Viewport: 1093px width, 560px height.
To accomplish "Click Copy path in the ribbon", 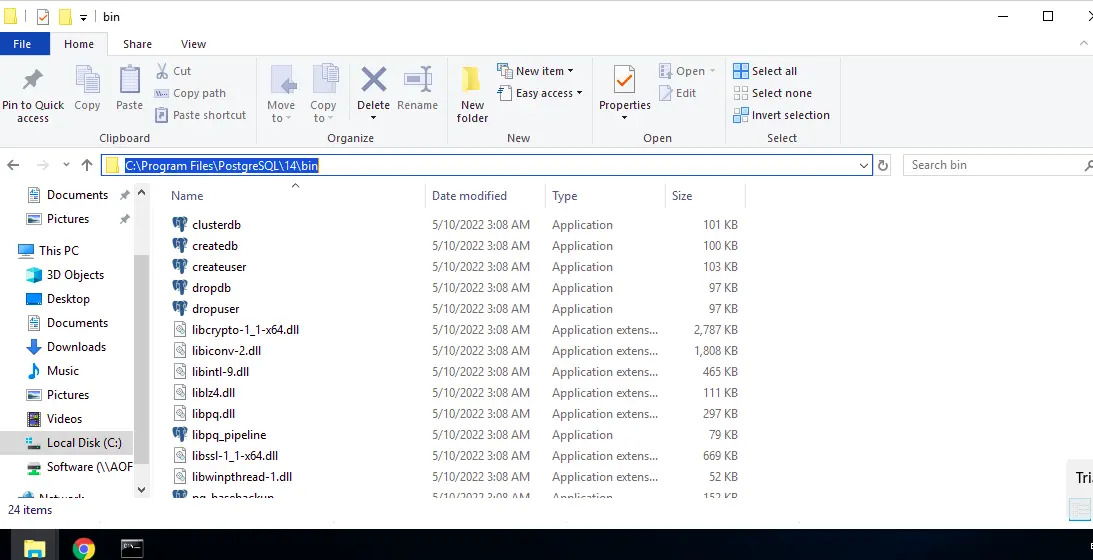I will coord(190,93).
